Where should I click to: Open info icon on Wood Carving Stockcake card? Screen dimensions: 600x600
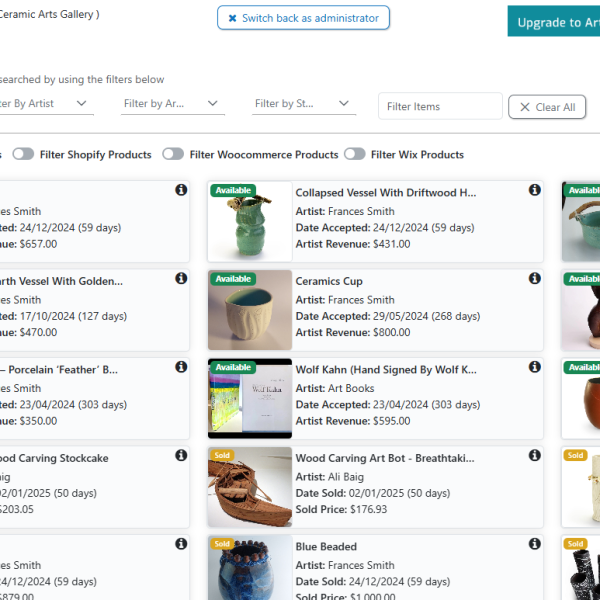pyautogui.click(x=181, y=456)
